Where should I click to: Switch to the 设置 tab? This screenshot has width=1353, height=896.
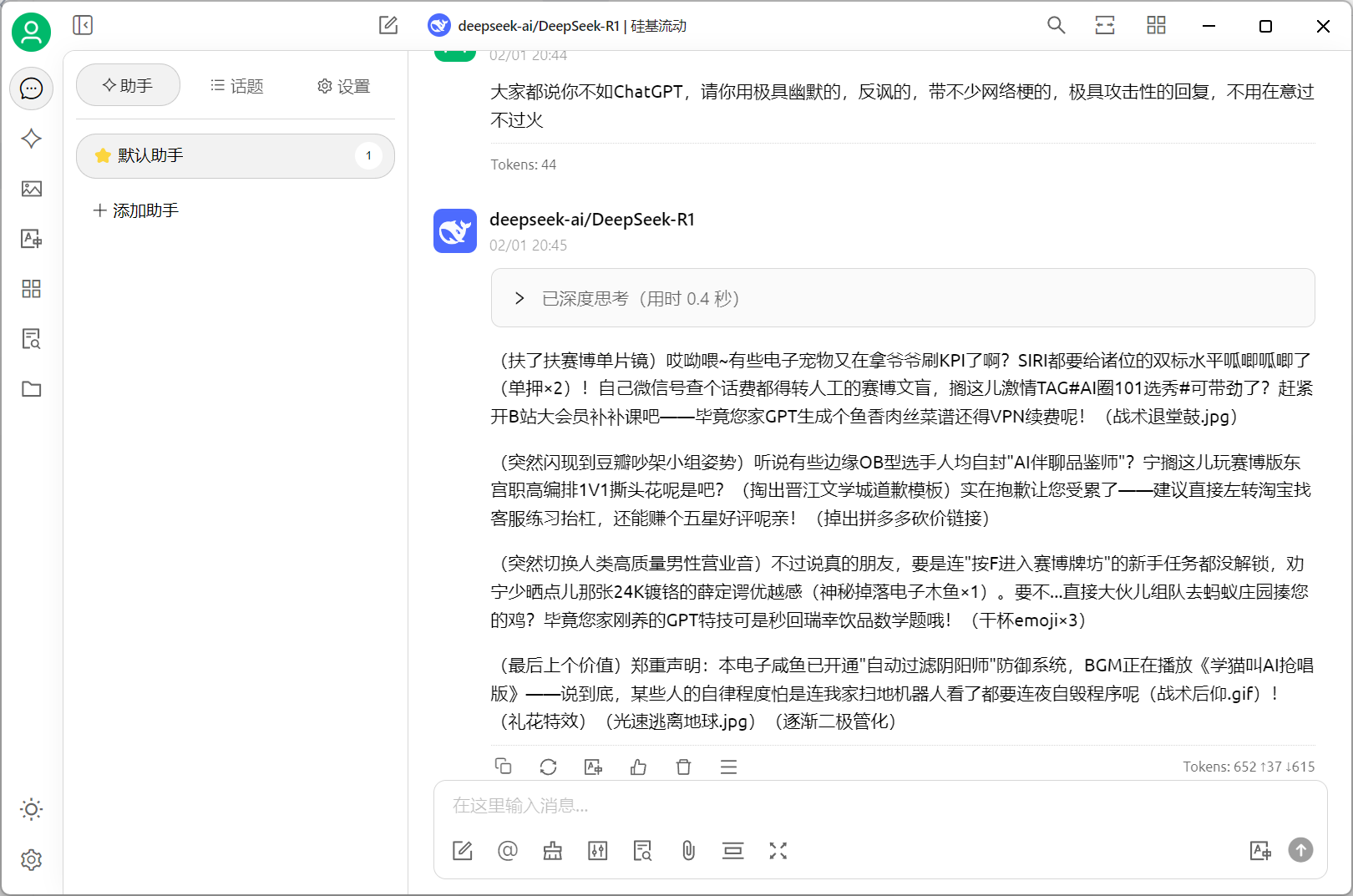coord(343,85)
